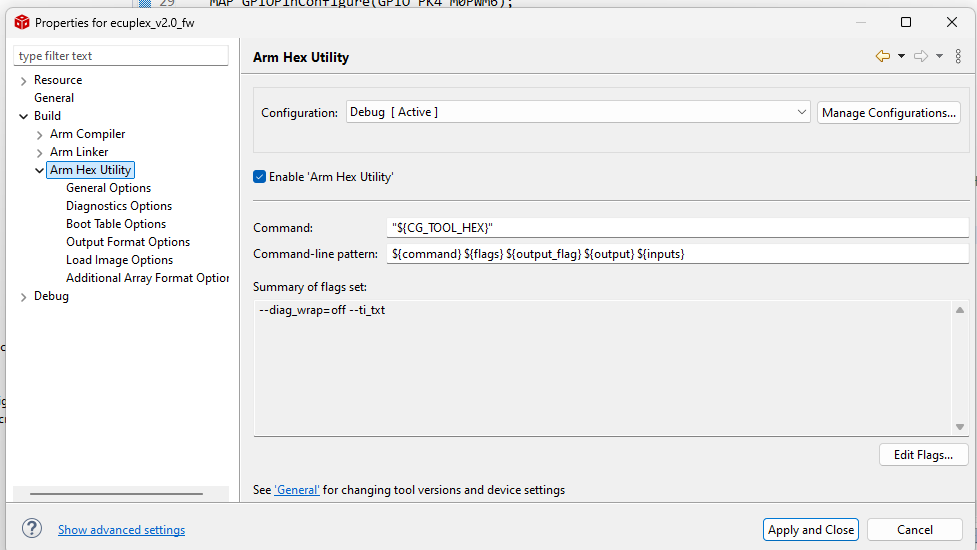Open the back history dropdown arrow
The image size is (977, 550).
901,56
